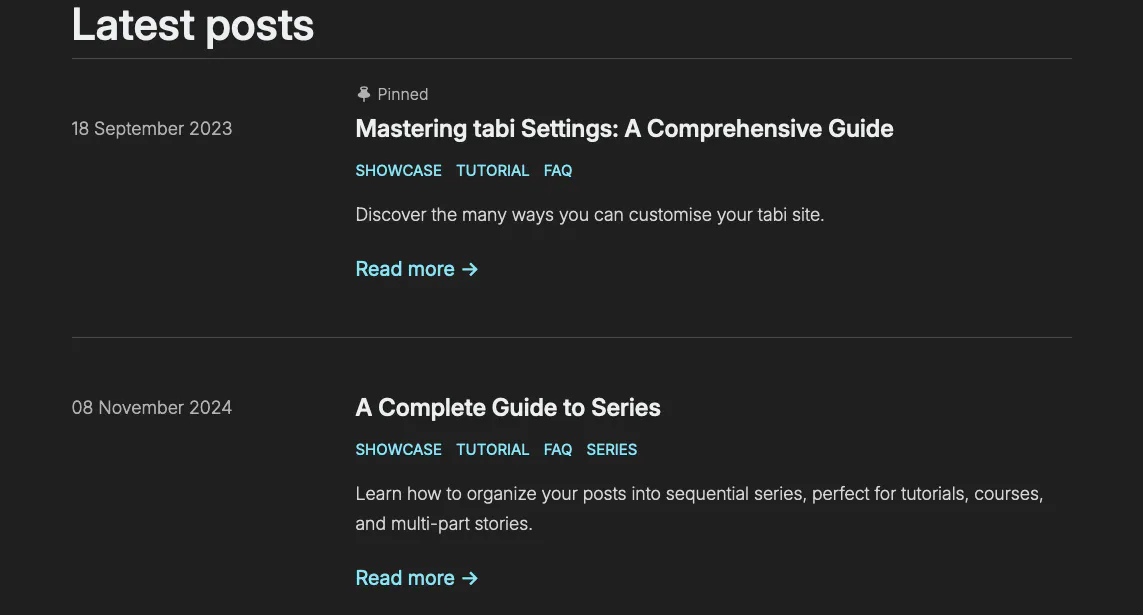
Task: Click the "08 November 2024" date
Action: point(152,408)
